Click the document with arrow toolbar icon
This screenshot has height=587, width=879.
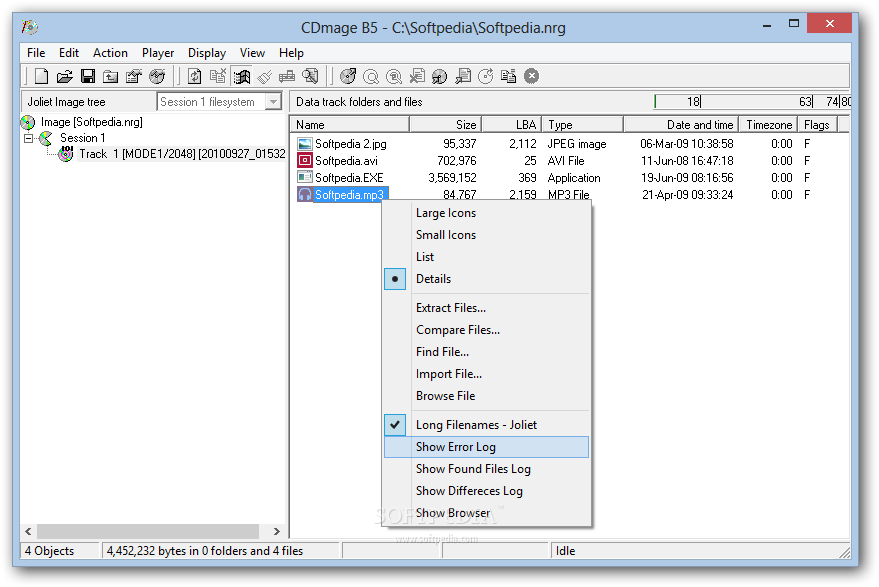[x=463, y=76]
